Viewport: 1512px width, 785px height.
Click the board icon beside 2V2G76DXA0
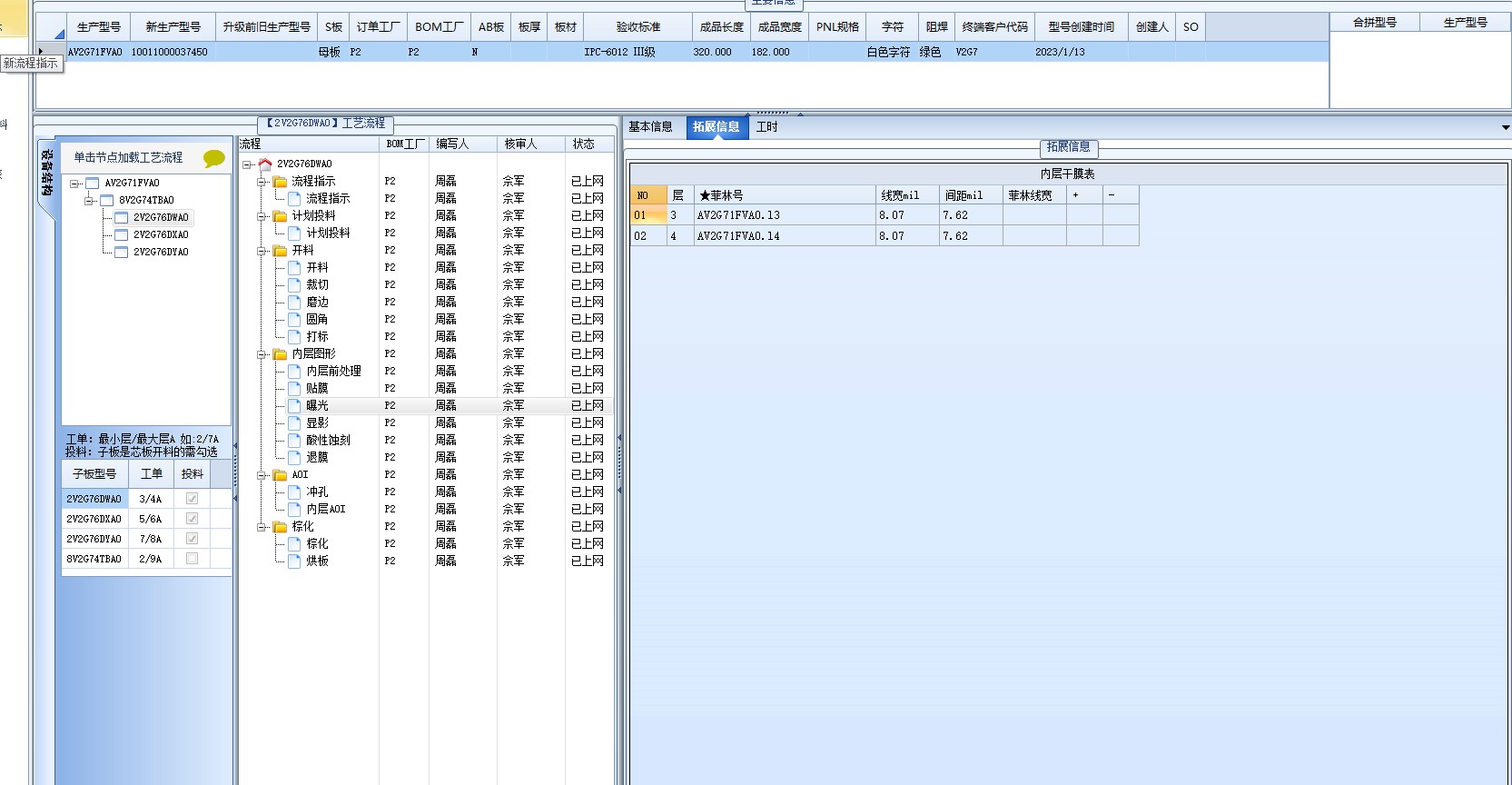[121, 235]
